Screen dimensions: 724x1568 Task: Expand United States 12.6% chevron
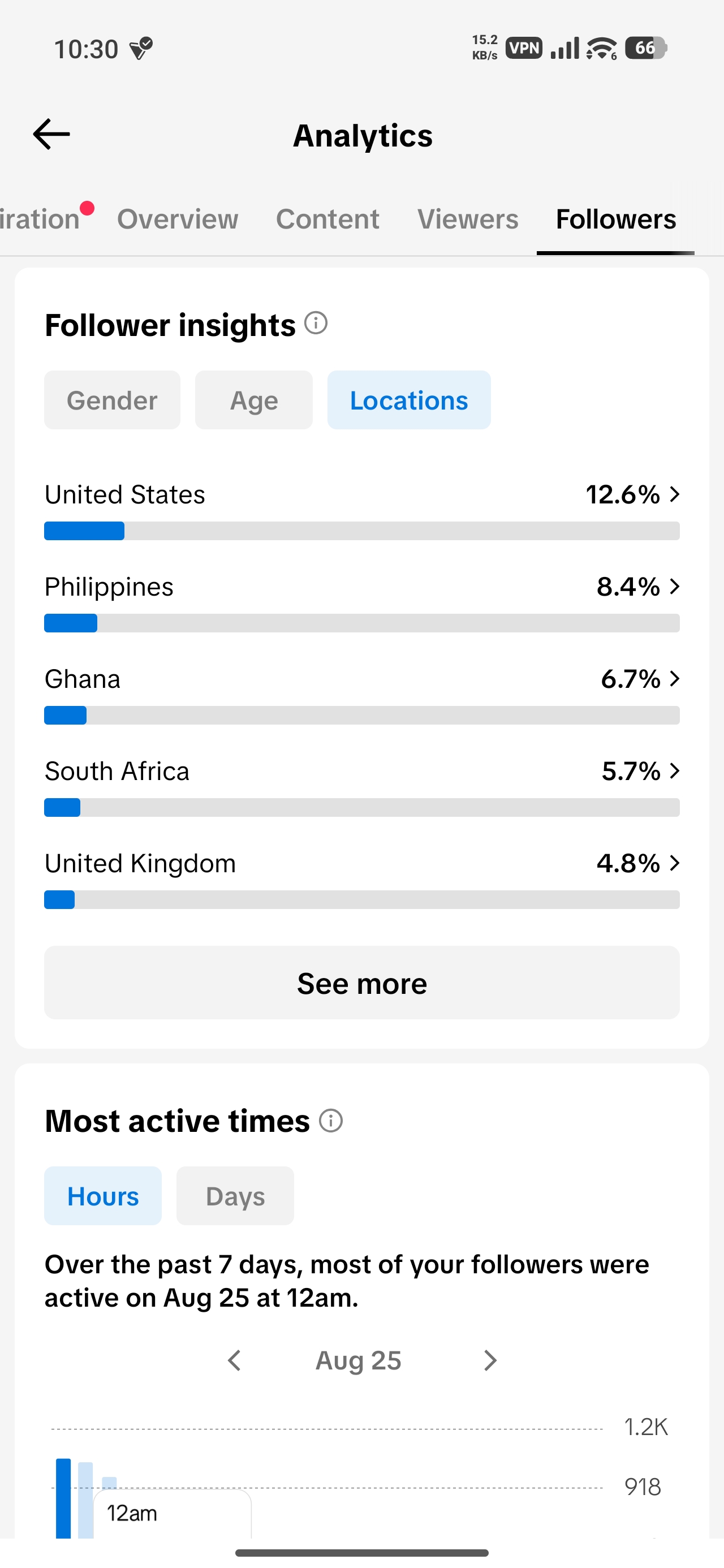(x=674, y=494)
